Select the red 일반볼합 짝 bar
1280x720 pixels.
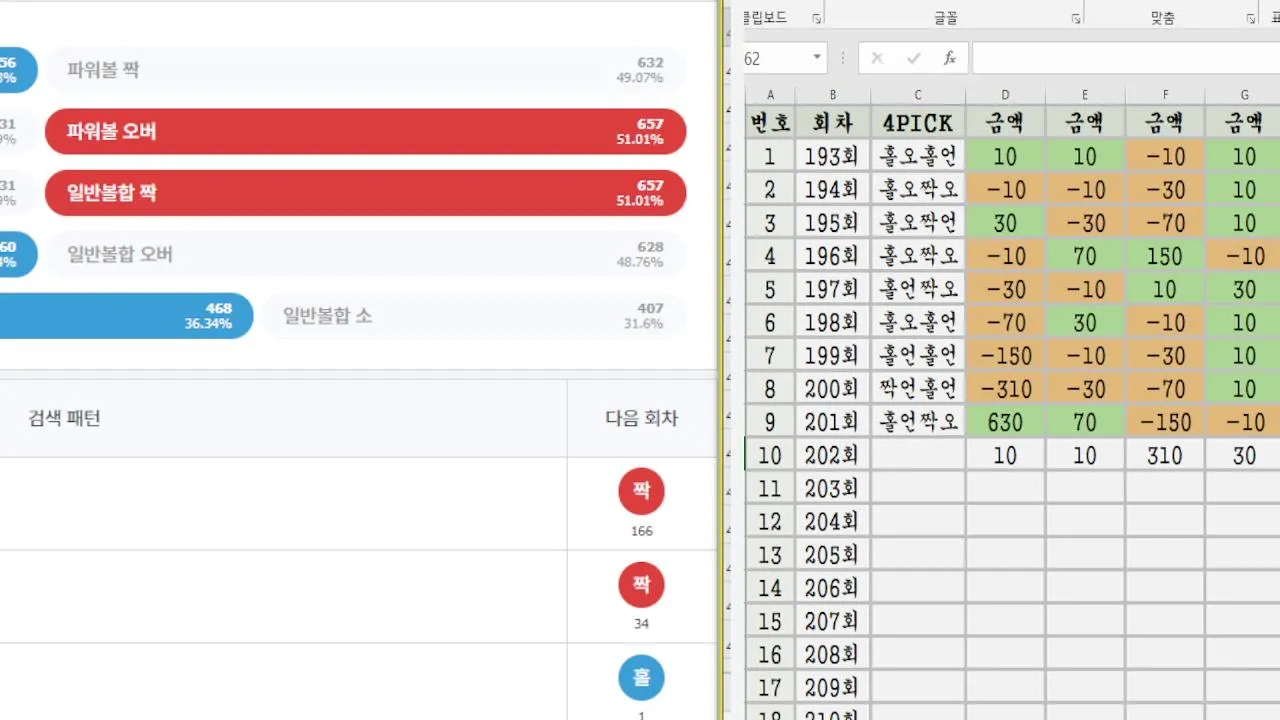366,193
